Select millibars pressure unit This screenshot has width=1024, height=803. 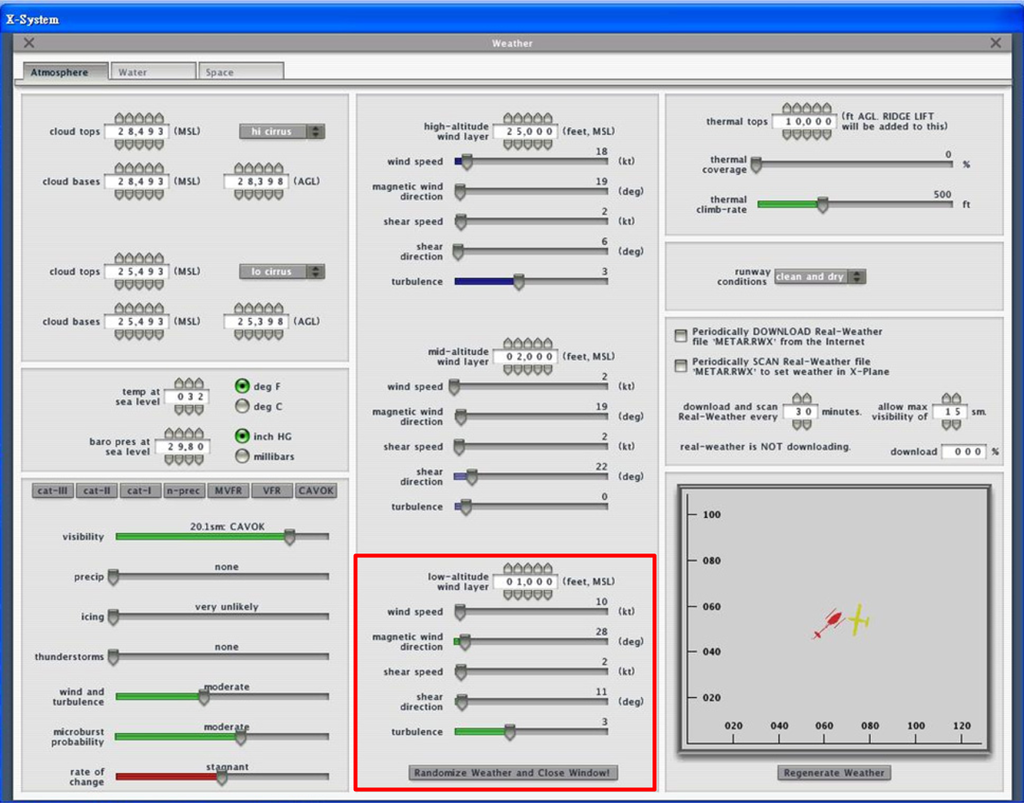242,456
